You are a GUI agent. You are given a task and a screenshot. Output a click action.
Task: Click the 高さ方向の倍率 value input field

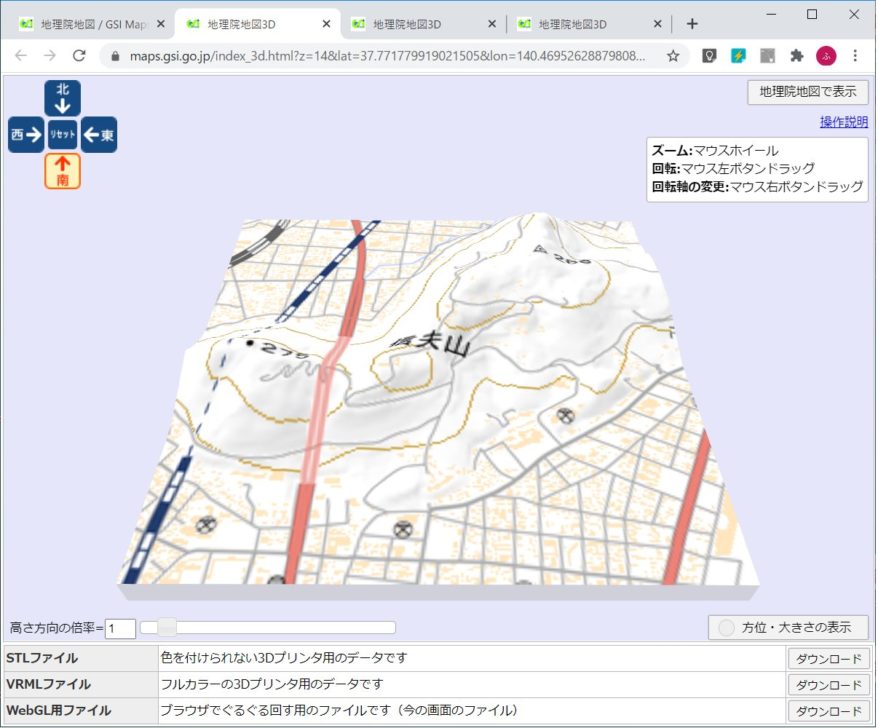point(120,628)
